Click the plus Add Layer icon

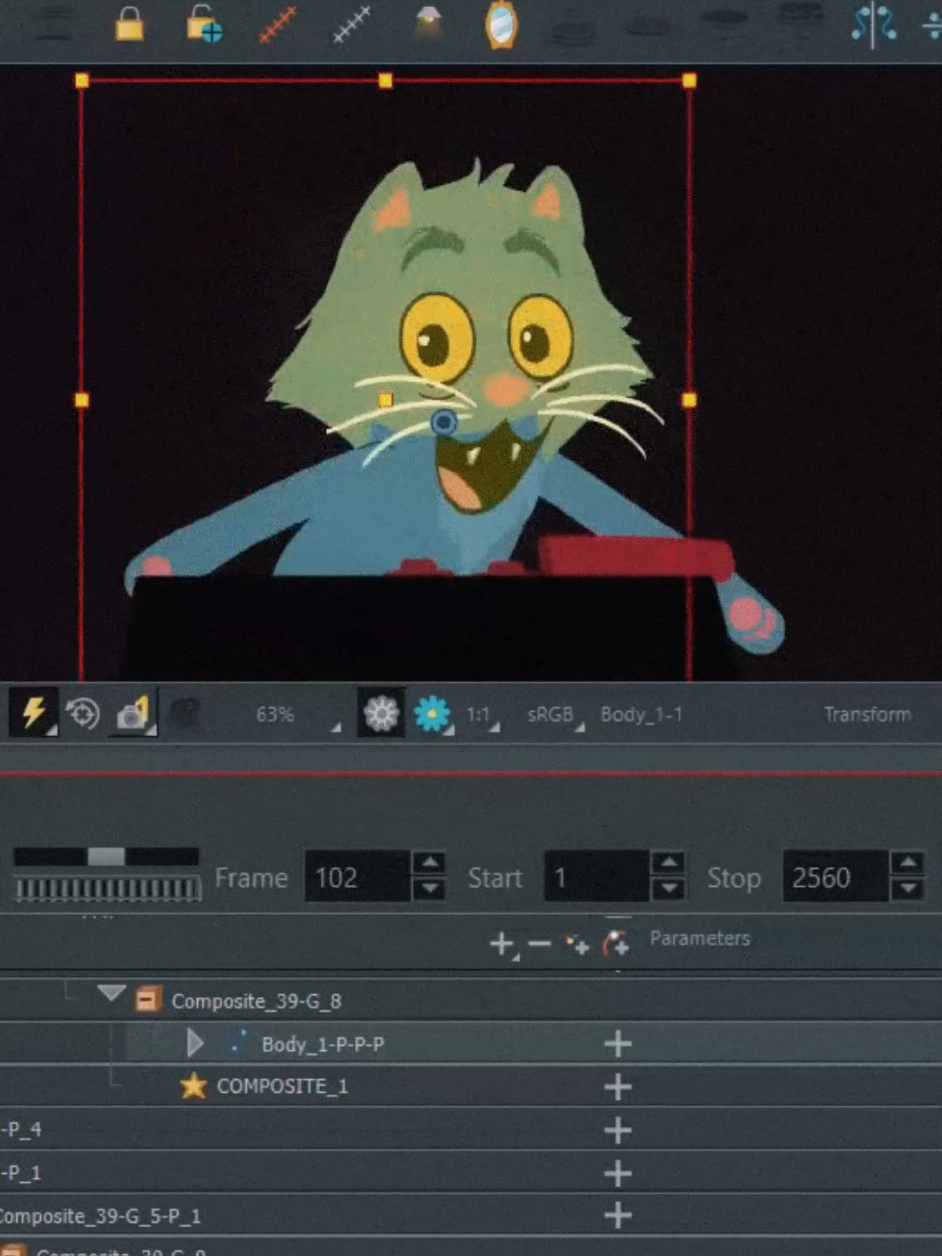point(502,943)
